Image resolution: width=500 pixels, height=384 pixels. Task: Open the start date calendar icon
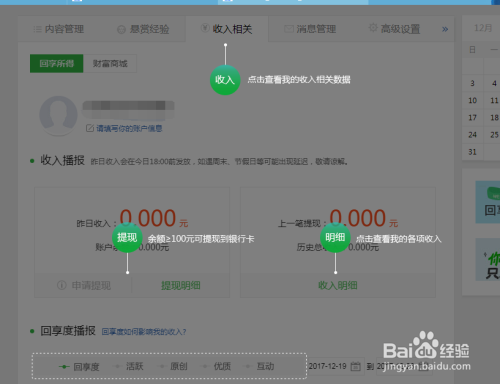[x=356, y=366]
